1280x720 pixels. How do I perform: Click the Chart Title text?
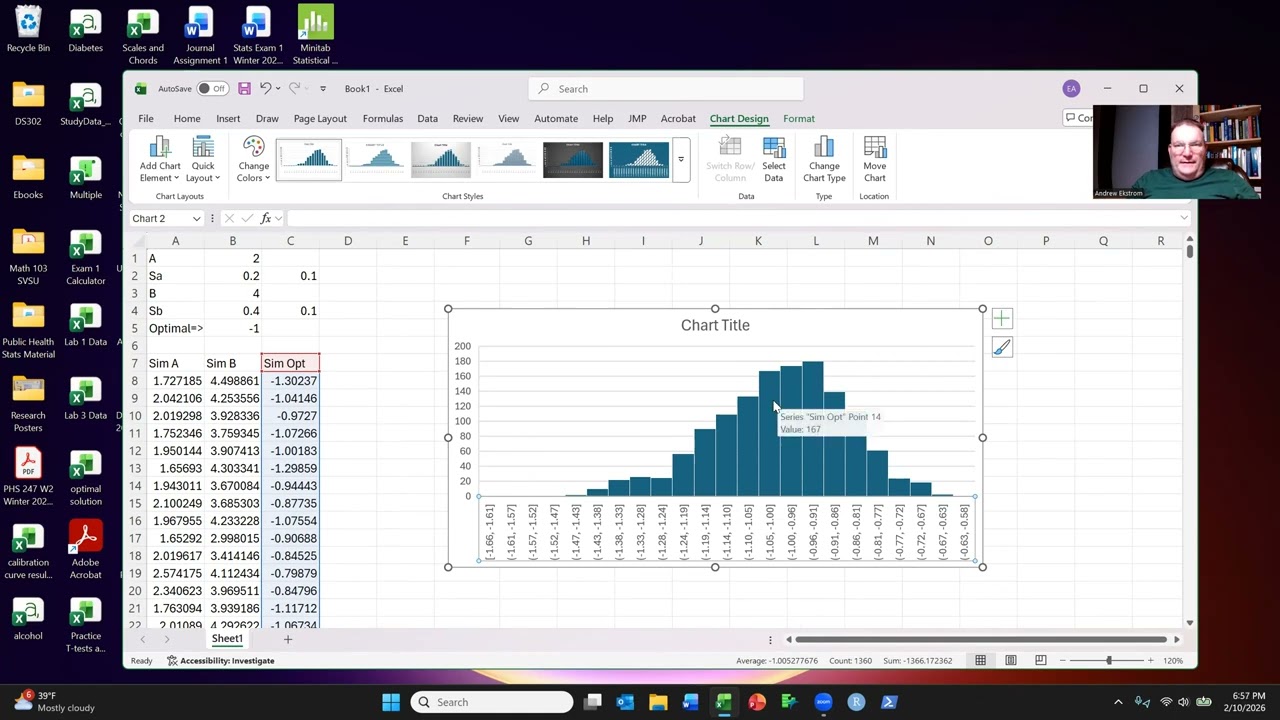[x=715, y=325]
